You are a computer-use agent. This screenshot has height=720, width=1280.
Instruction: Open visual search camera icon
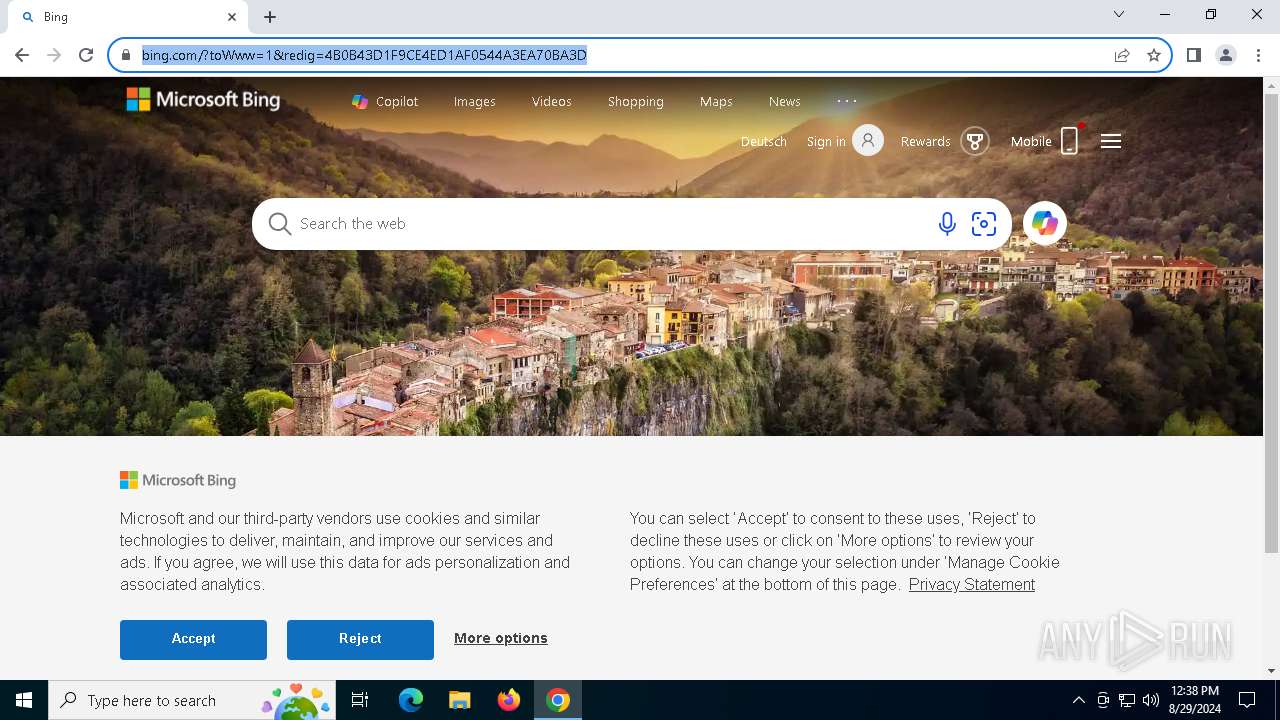984,224
